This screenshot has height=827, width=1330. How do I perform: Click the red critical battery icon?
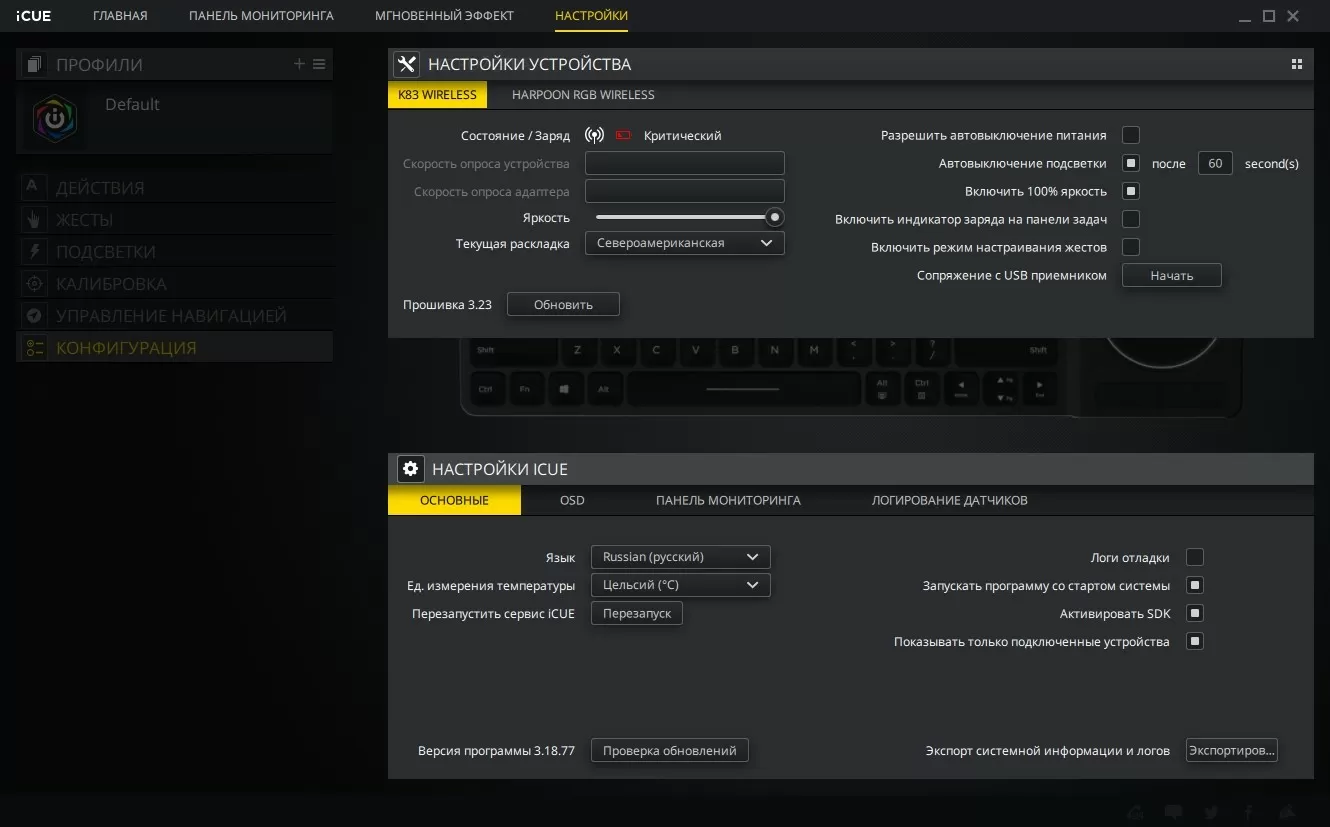coord(624,135)
